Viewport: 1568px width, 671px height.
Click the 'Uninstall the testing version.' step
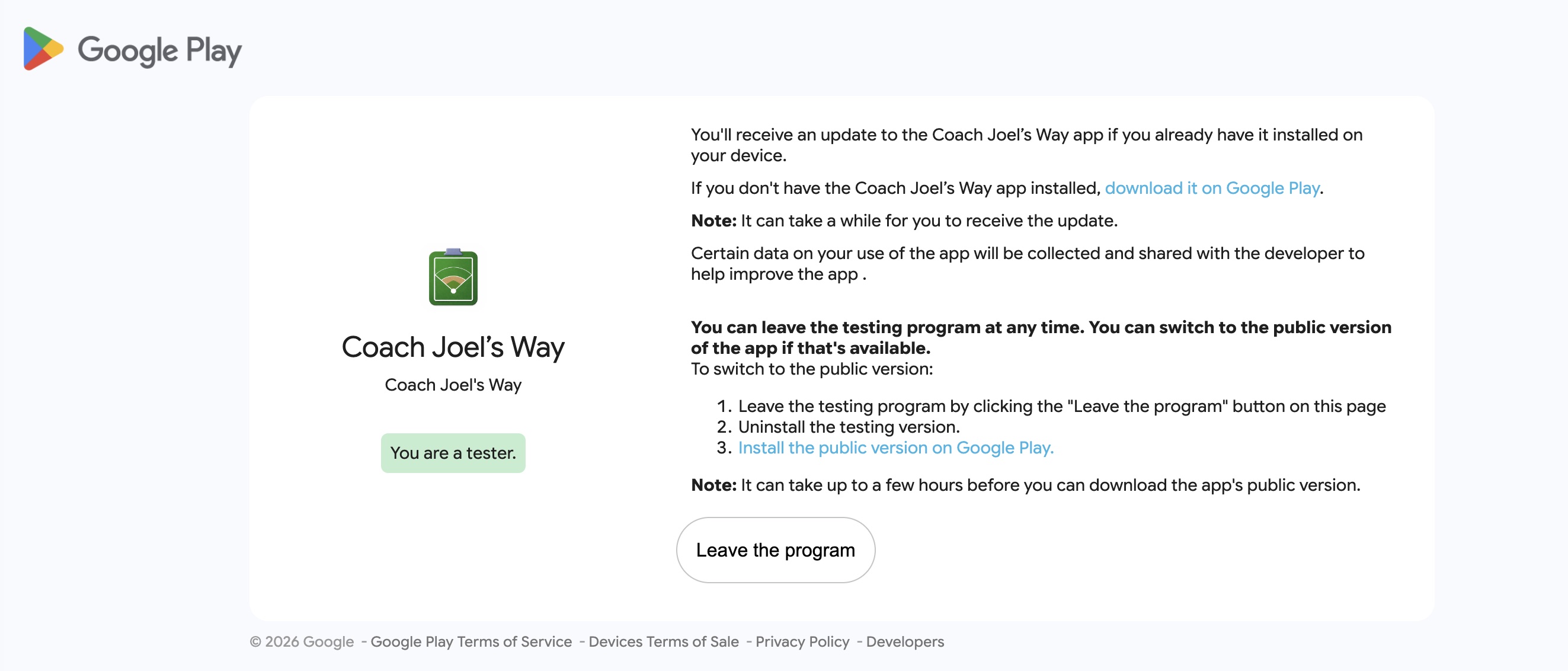pyautogui.click(x=849, y=427)
